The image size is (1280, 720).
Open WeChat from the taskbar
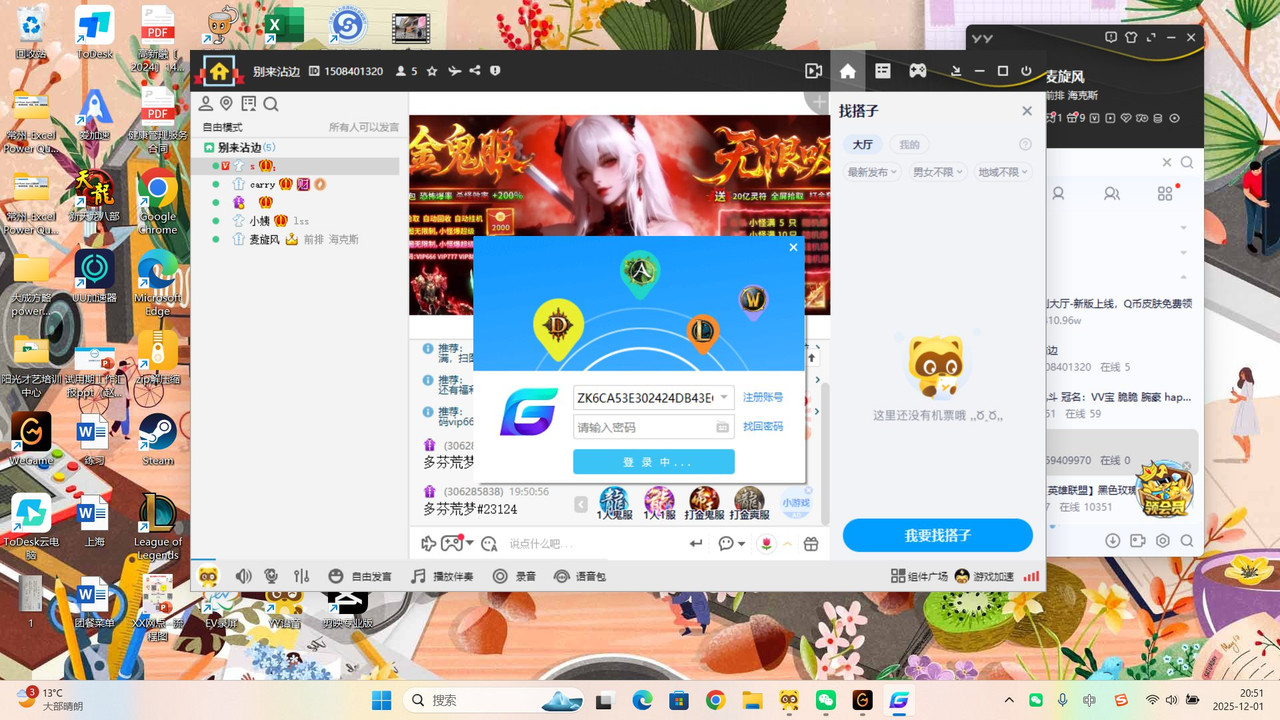click(x=825, y=700)
